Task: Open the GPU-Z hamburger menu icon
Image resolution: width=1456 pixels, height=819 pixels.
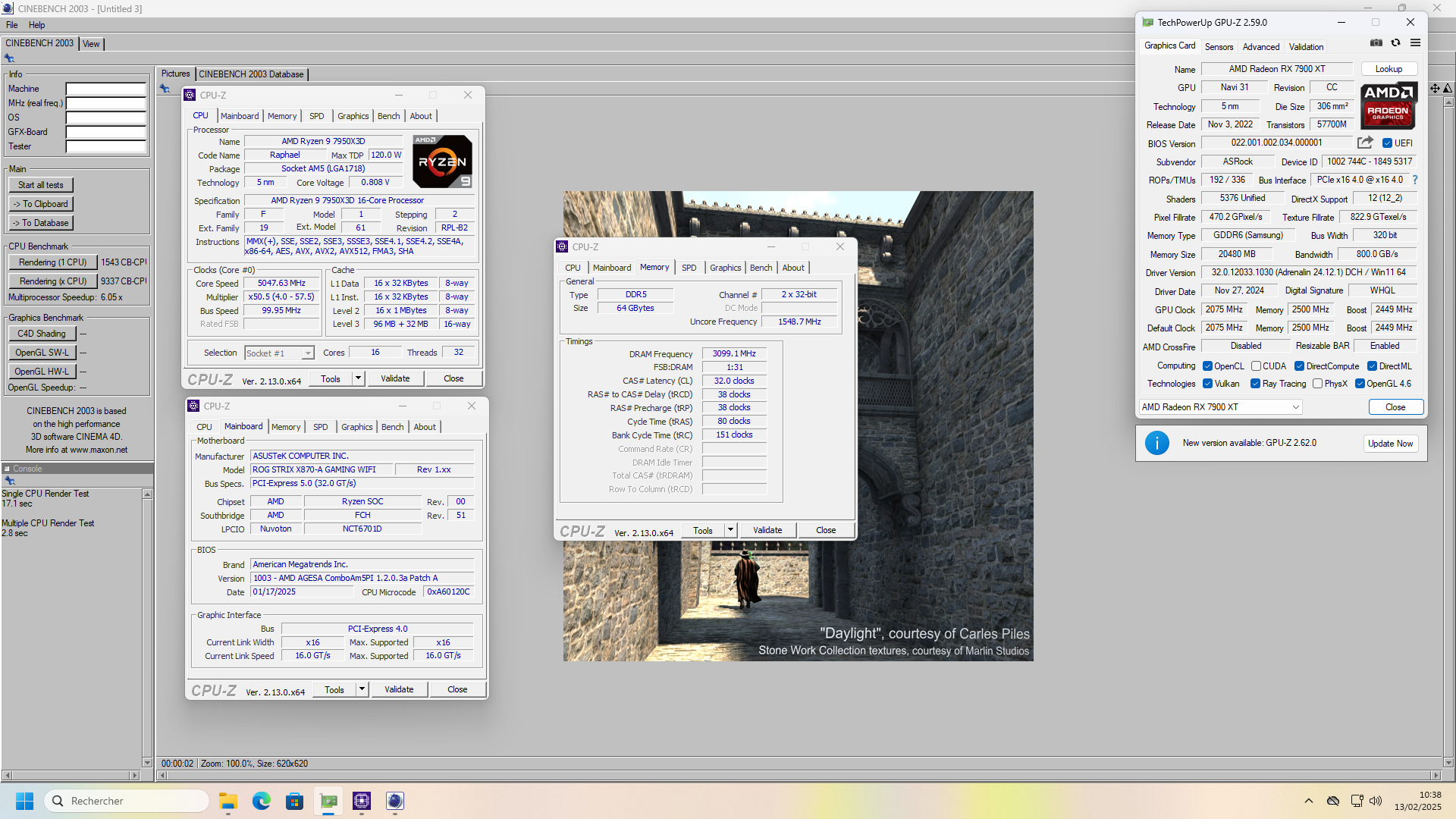Action: (1415, 43)
